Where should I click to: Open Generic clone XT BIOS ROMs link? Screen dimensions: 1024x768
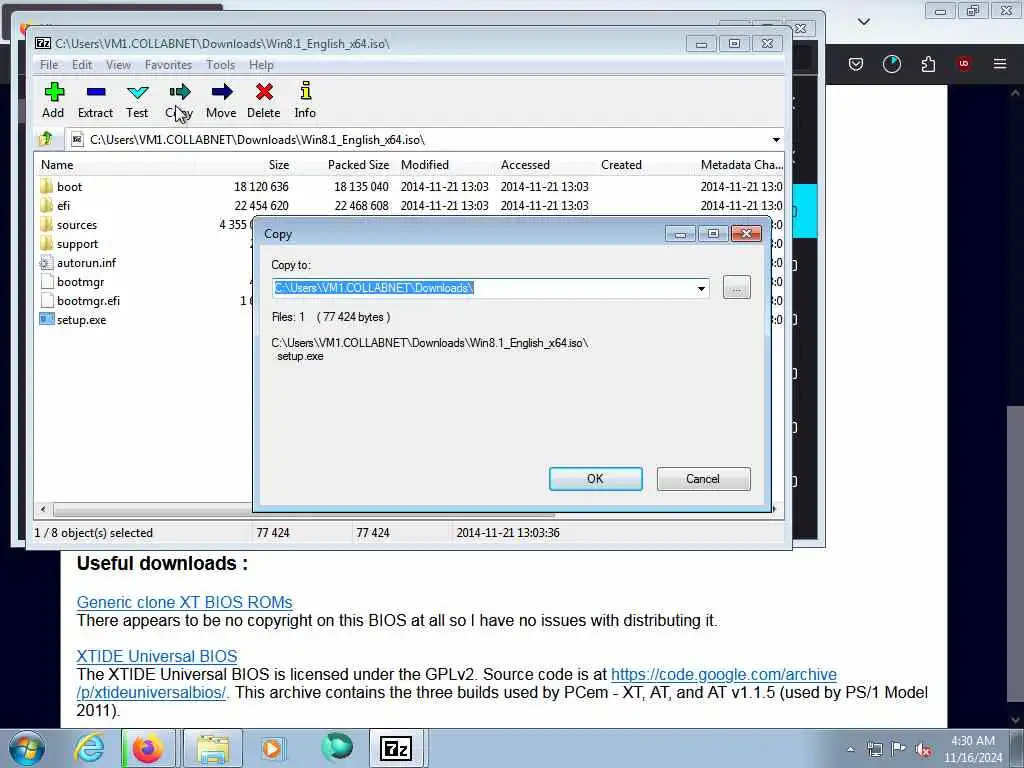pos(184,602)
